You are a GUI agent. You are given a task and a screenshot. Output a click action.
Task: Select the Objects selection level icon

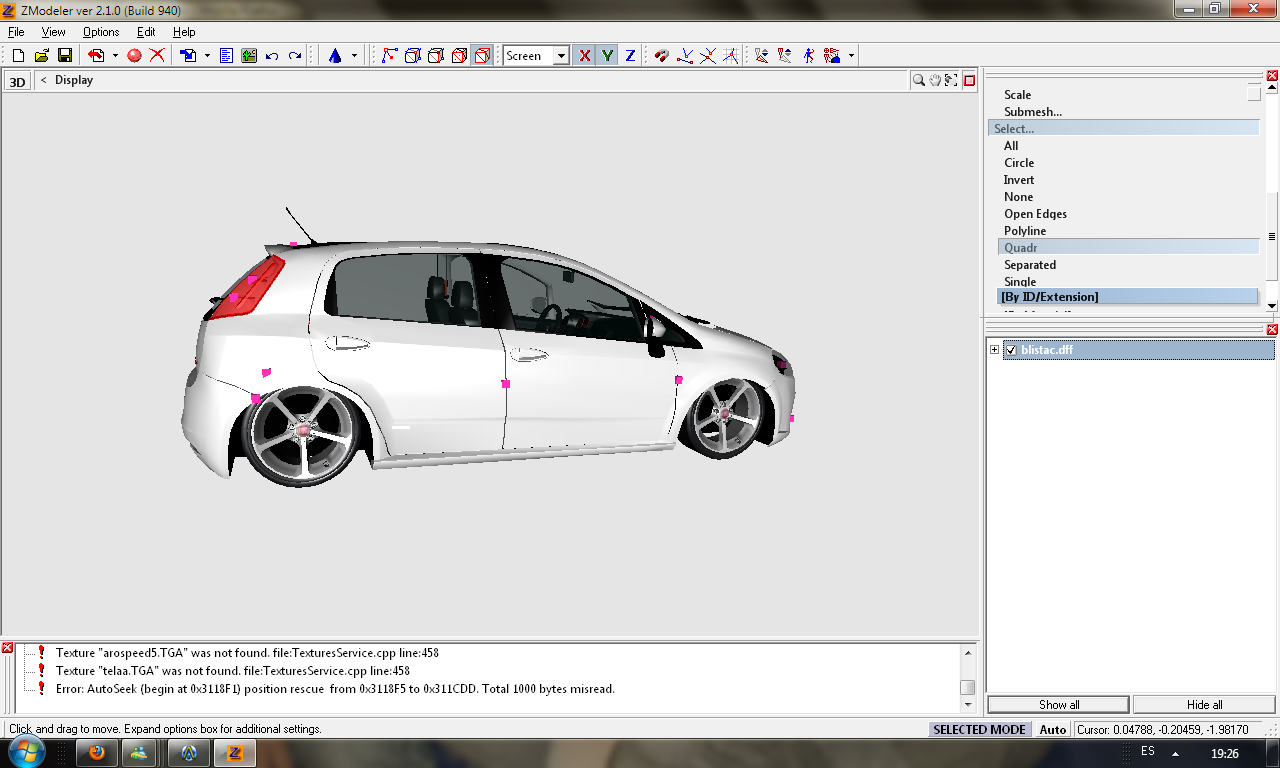(481, 56)
